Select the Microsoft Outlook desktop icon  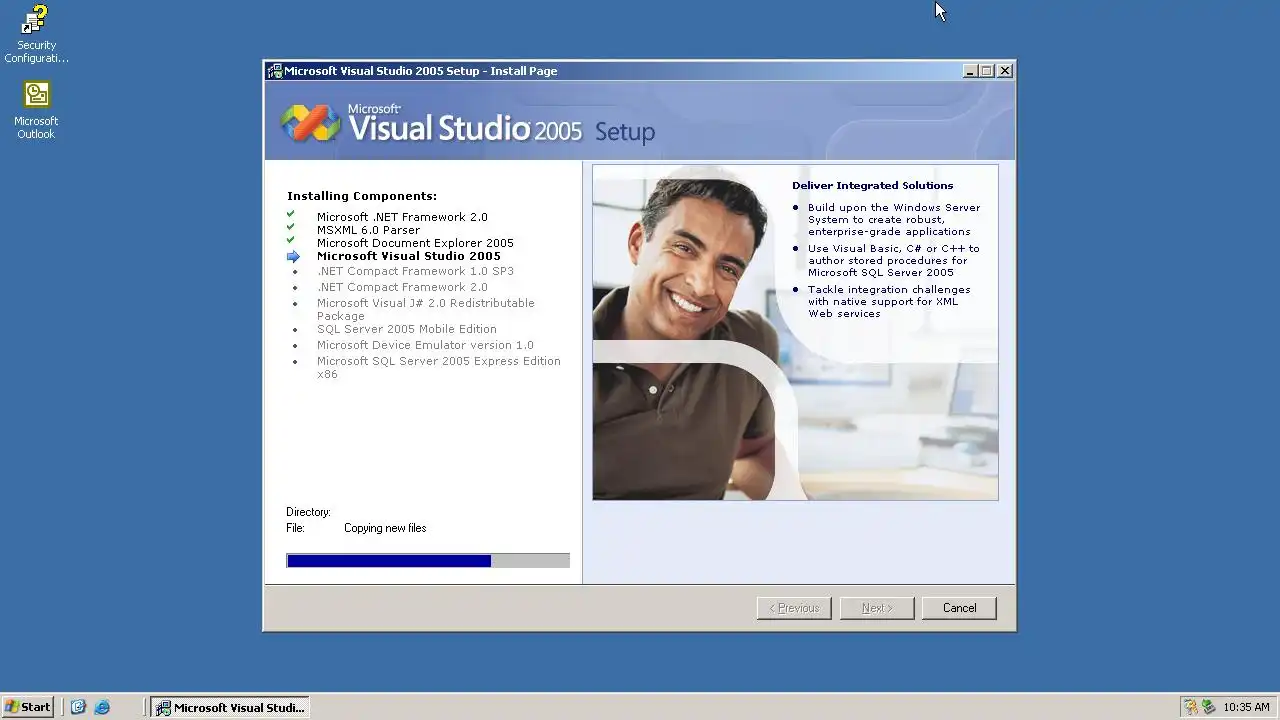(36, 109)
